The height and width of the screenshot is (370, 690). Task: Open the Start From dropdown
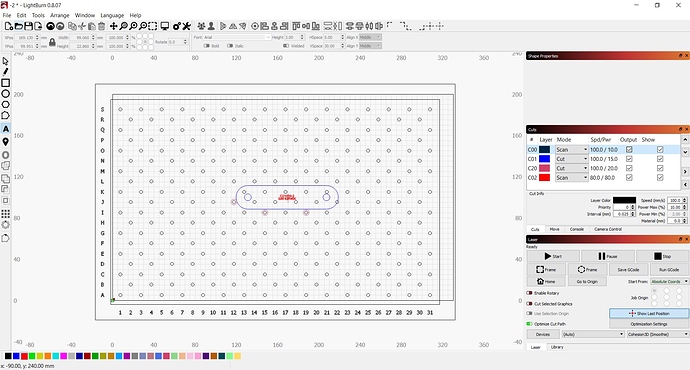(x=669, y=282)
